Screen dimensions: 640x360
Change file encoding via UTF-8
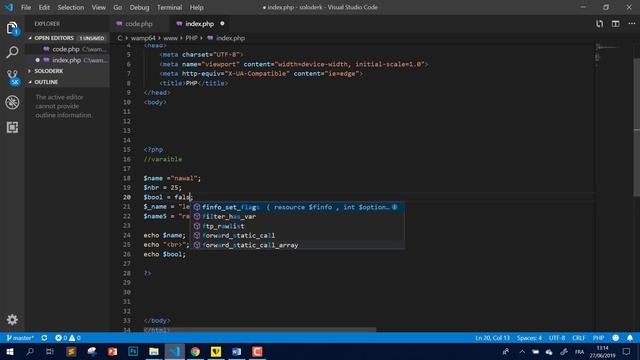pyautogui.click(x=557, y=338)
